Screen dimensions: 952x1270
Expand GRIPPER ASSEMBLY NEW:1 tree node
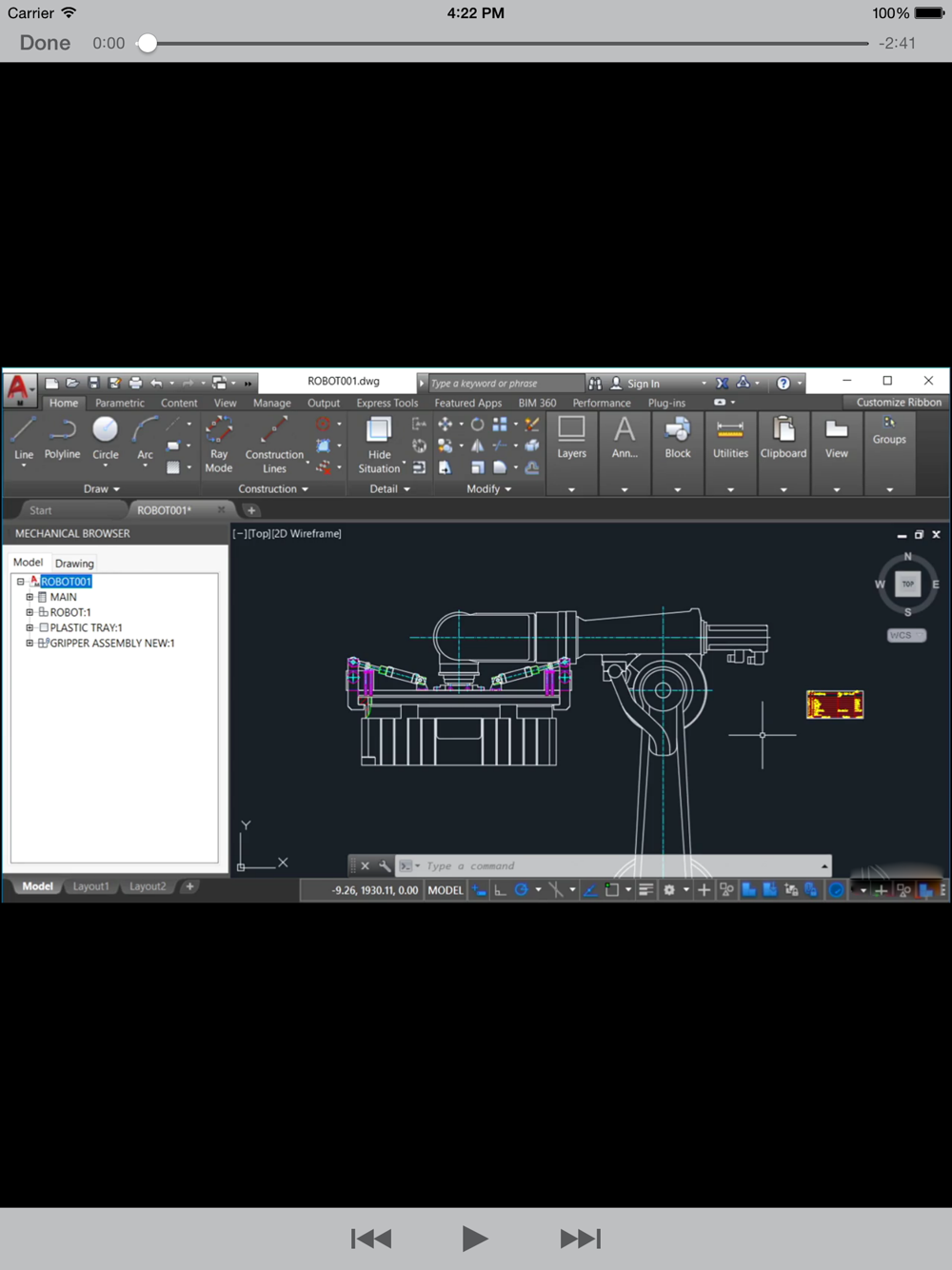point(30,643)
